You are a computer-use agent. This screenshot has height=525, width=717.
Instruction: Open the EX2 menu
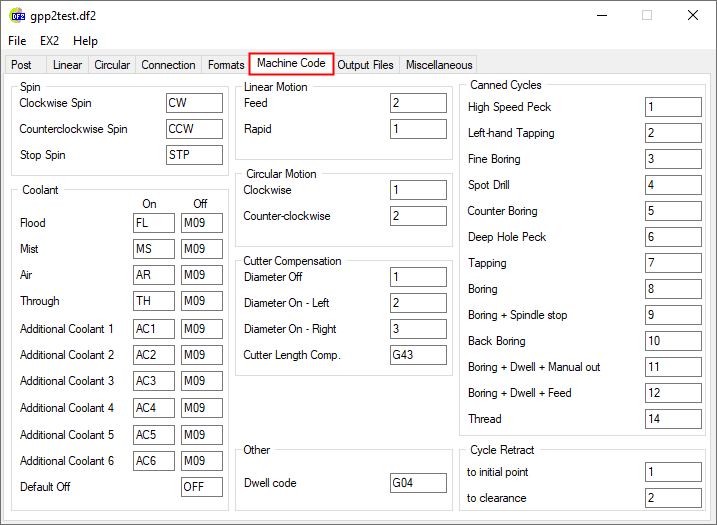pos(50,41)
